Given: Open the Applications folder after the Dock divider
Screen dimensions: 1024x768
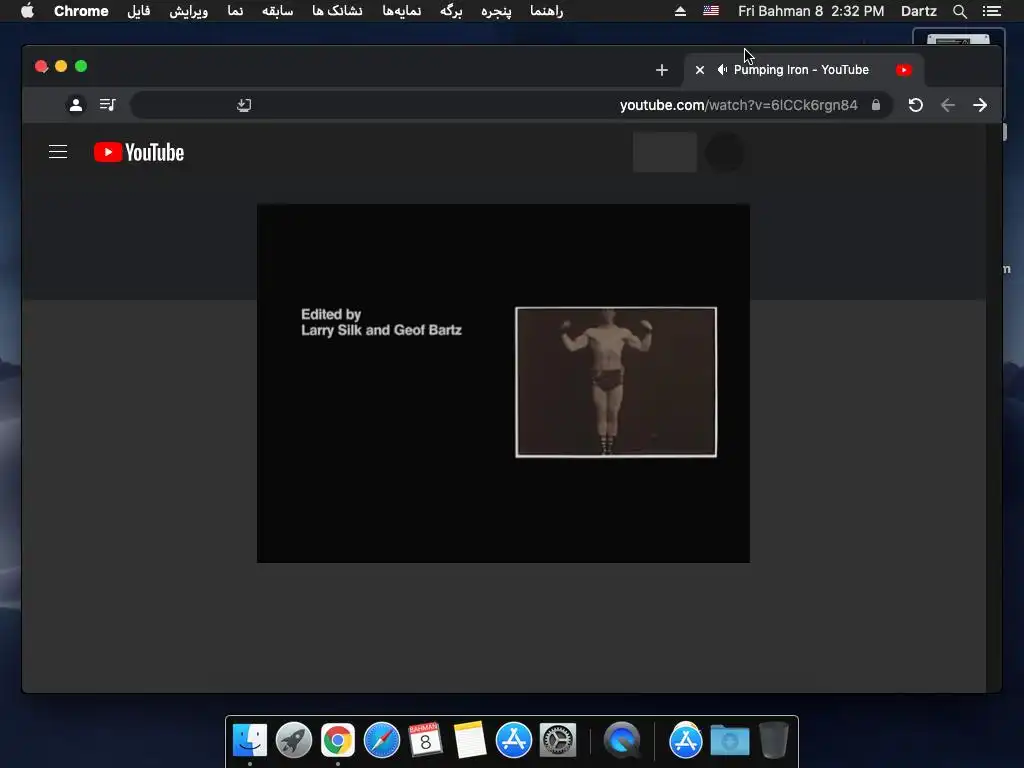Looking at the screenshot, I should (x=686, y=740).
